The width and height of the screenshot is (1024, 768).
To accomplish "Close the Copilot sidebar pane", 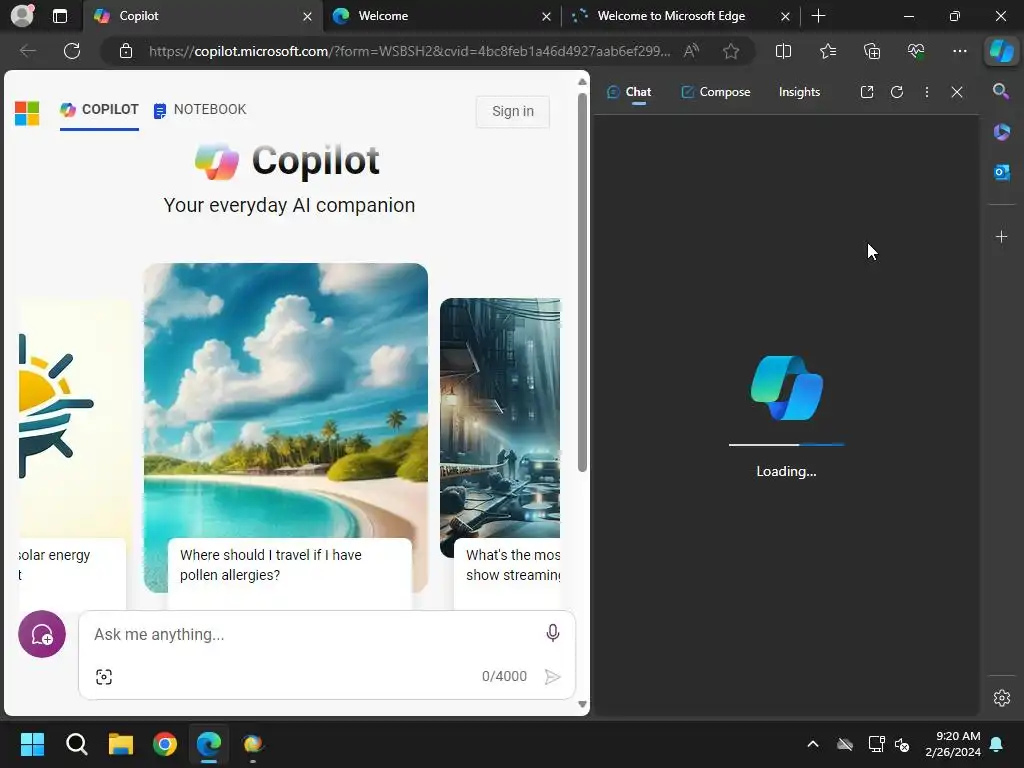I will click(x=957, y=92).
